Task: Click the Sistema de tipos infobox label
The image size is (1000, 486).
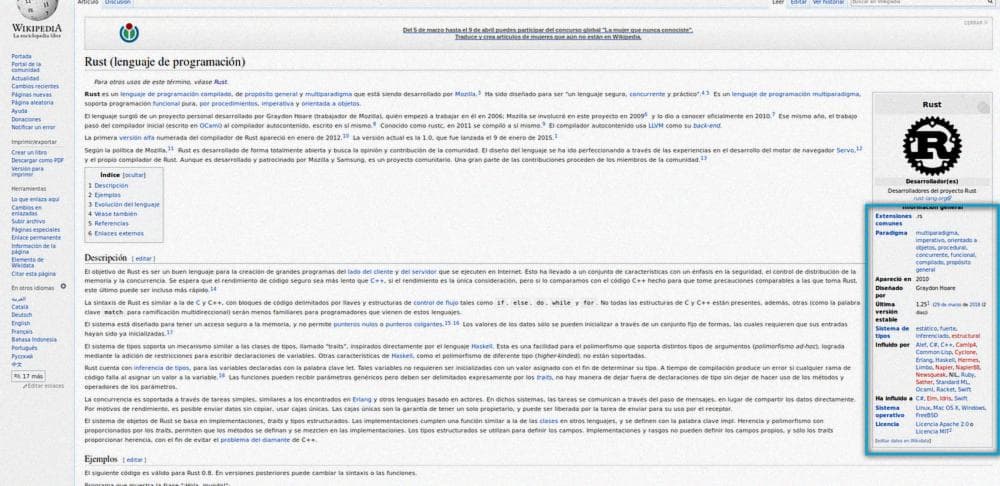Action: (892, 332)
